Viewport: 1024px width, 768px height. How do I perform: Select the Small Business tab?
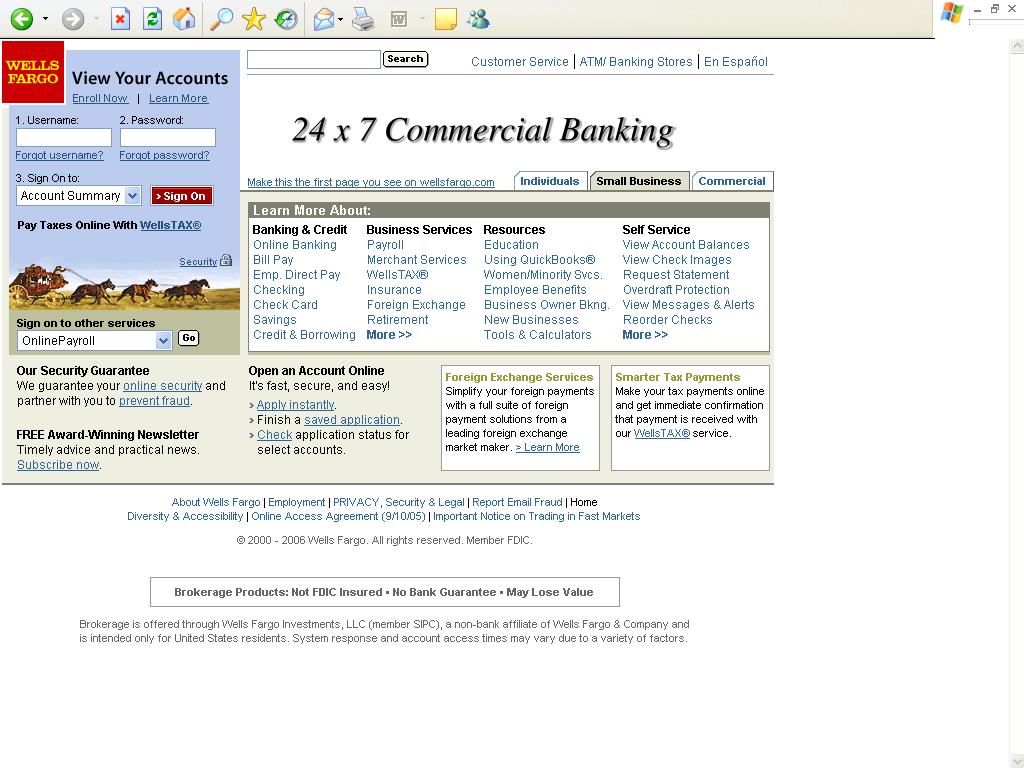click(x=639, y=181)
